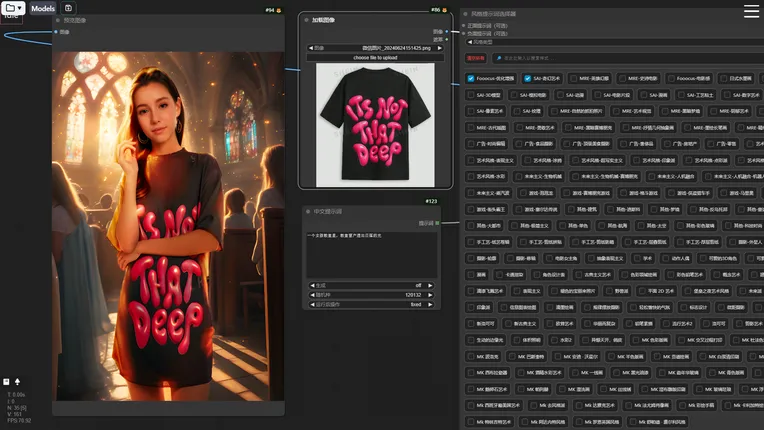Open the Models menu
This screenshot has width=764, height=430.
(x=42, y=8)
